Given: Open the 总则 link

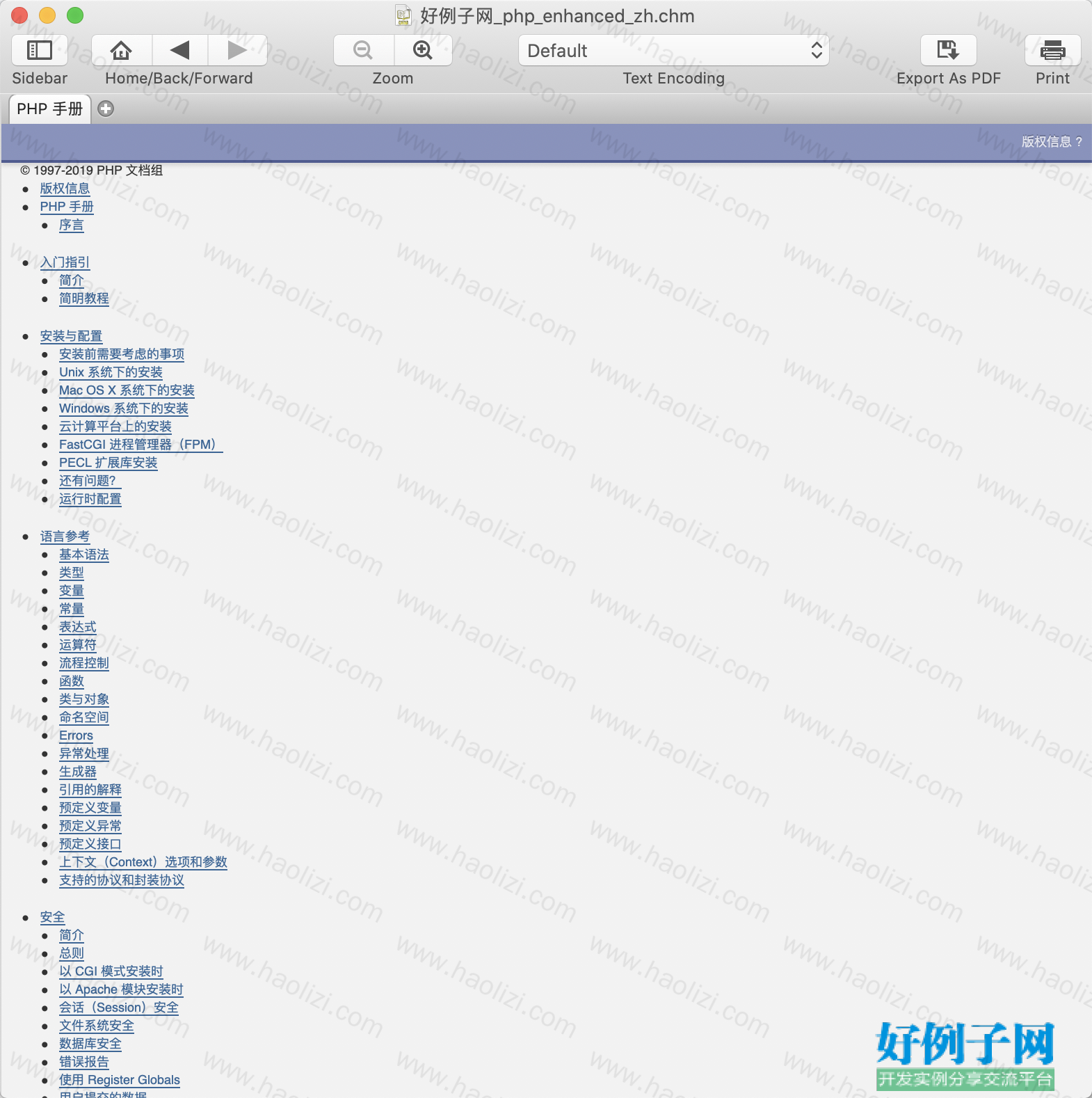Looking at the screenshot, I should [x=71, y=953].
